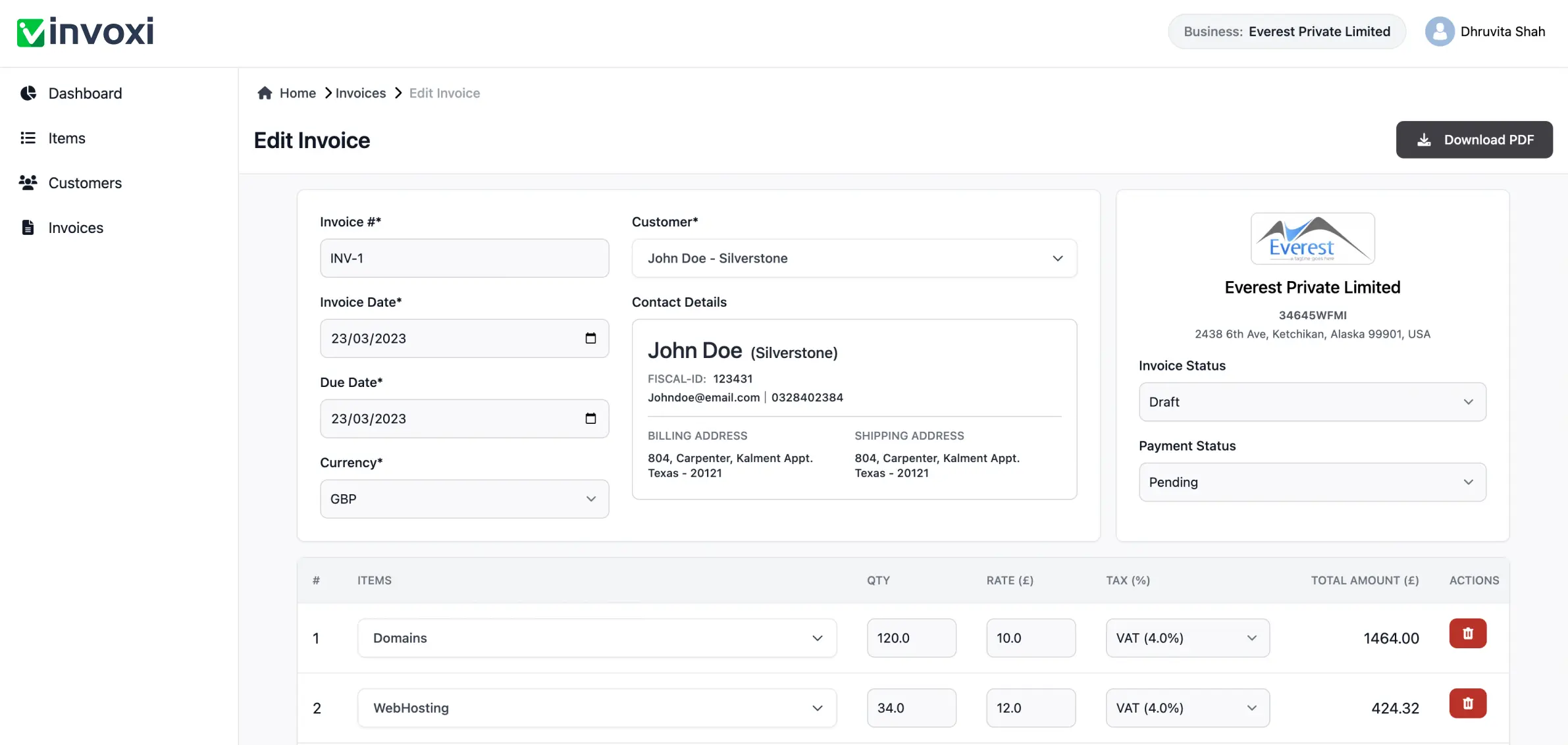Click the Items list icon
Viewport: 1568px width, 745px height.
(x=28, y=138)
